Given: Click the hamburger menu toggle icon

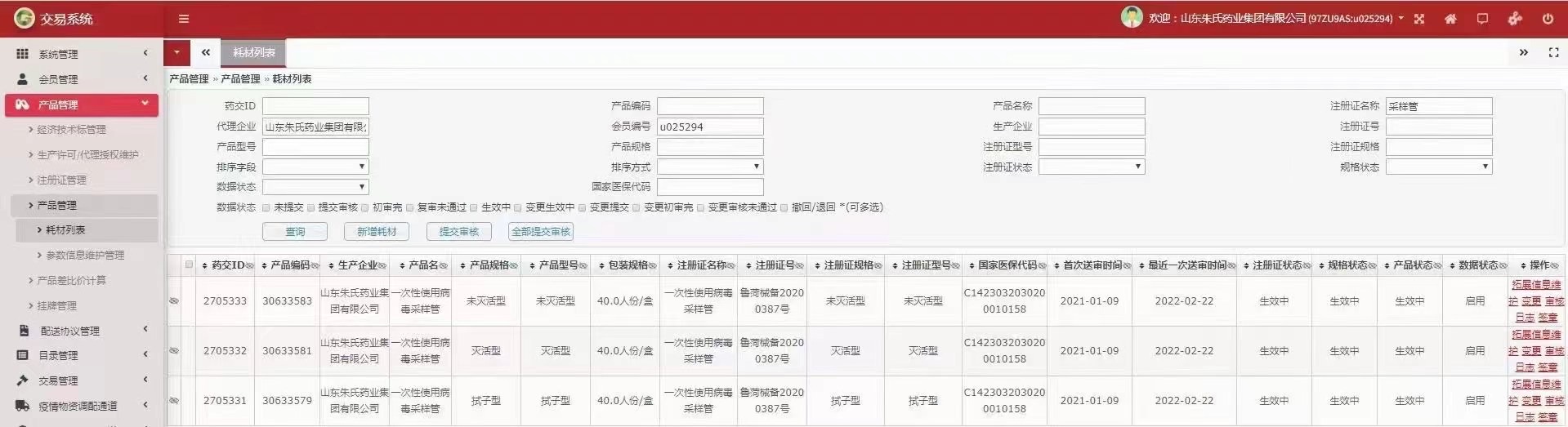Looking at the screenshot, I should (184, 19).
